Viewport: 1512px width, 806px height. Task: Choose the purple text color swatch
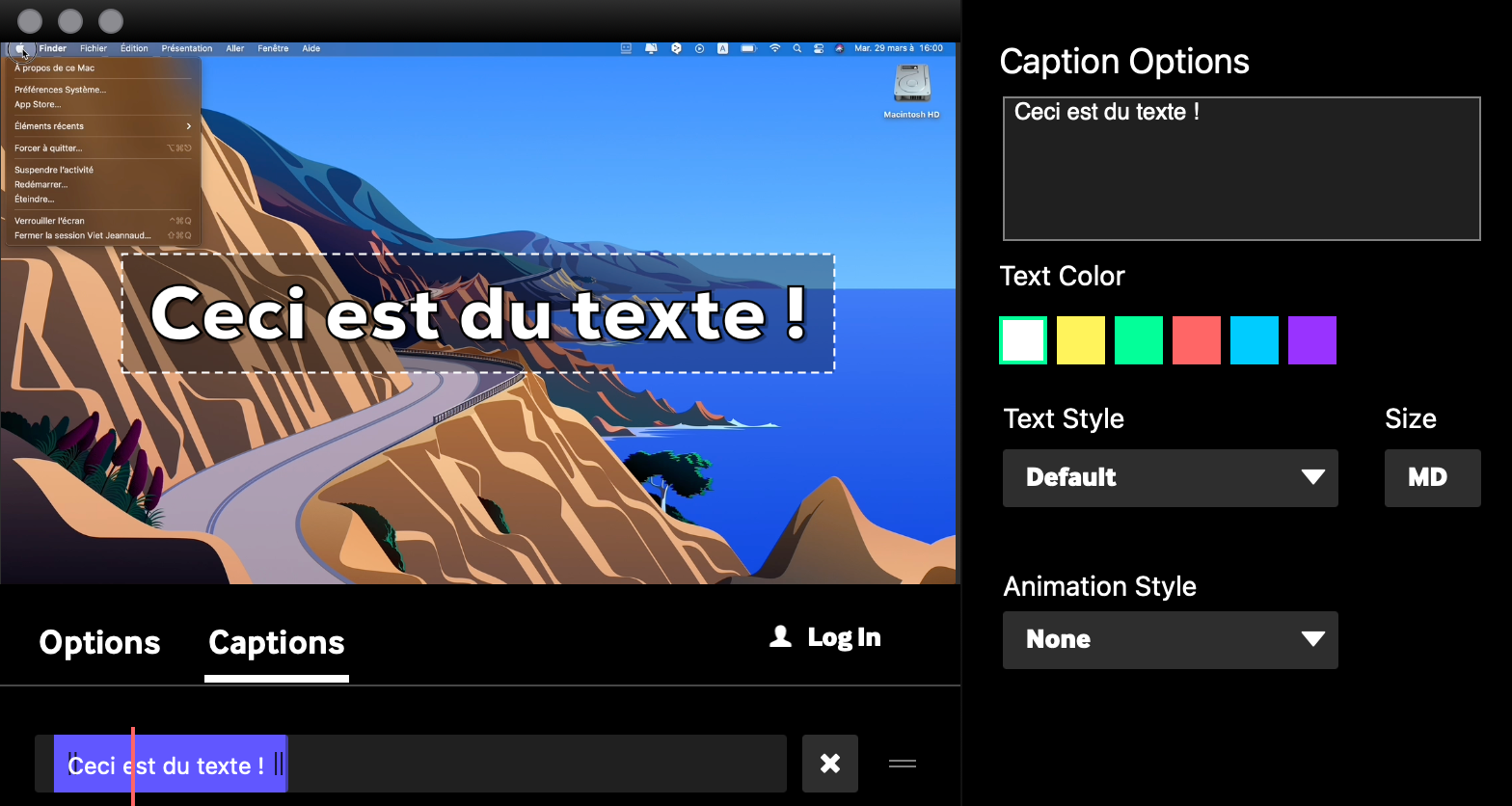click(x=1312, y=340)
